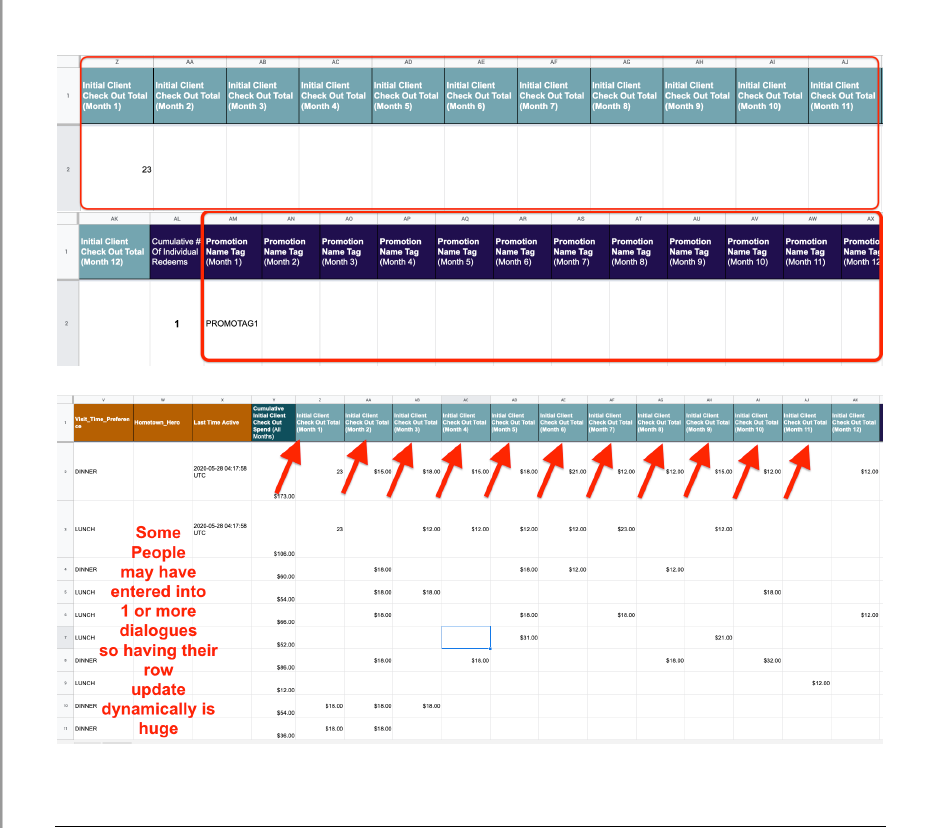Select column letter AM
927x828 pixels.
[233, 219]
